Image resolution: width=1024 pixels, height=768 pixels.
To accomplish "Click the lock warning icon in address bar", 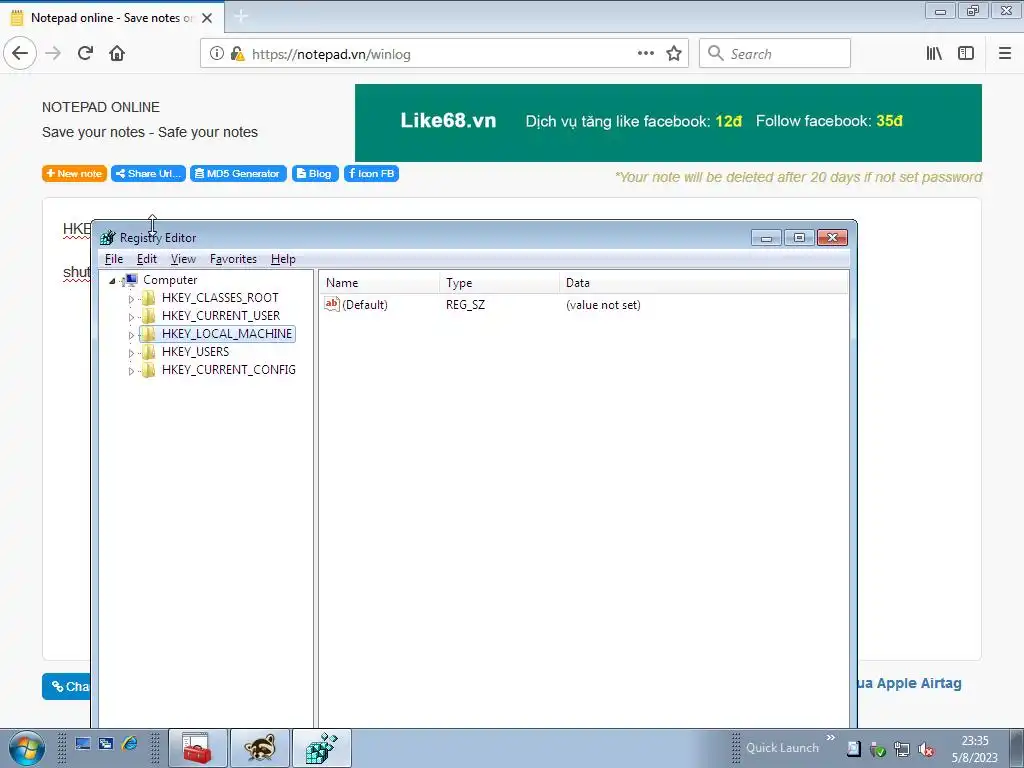I will click(x=238, y=54).
